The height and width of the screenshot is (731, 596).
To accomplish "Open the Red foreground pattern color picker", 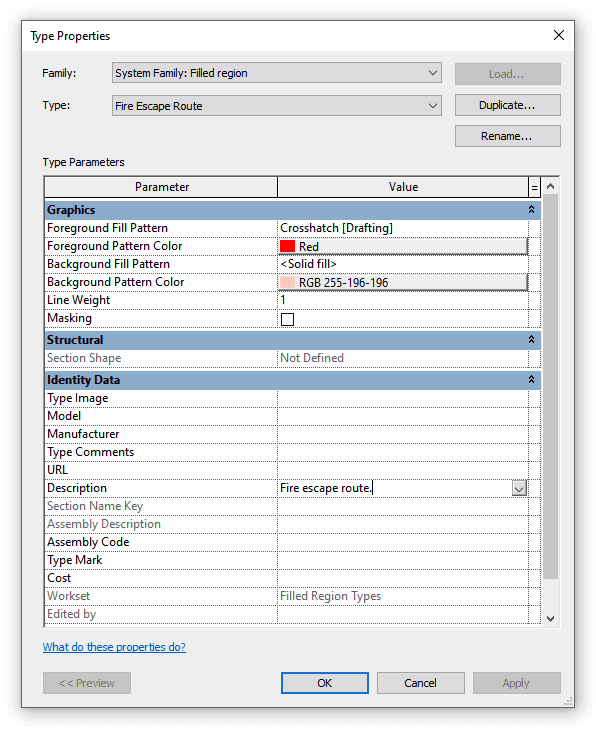I will [x=403, y=246].
